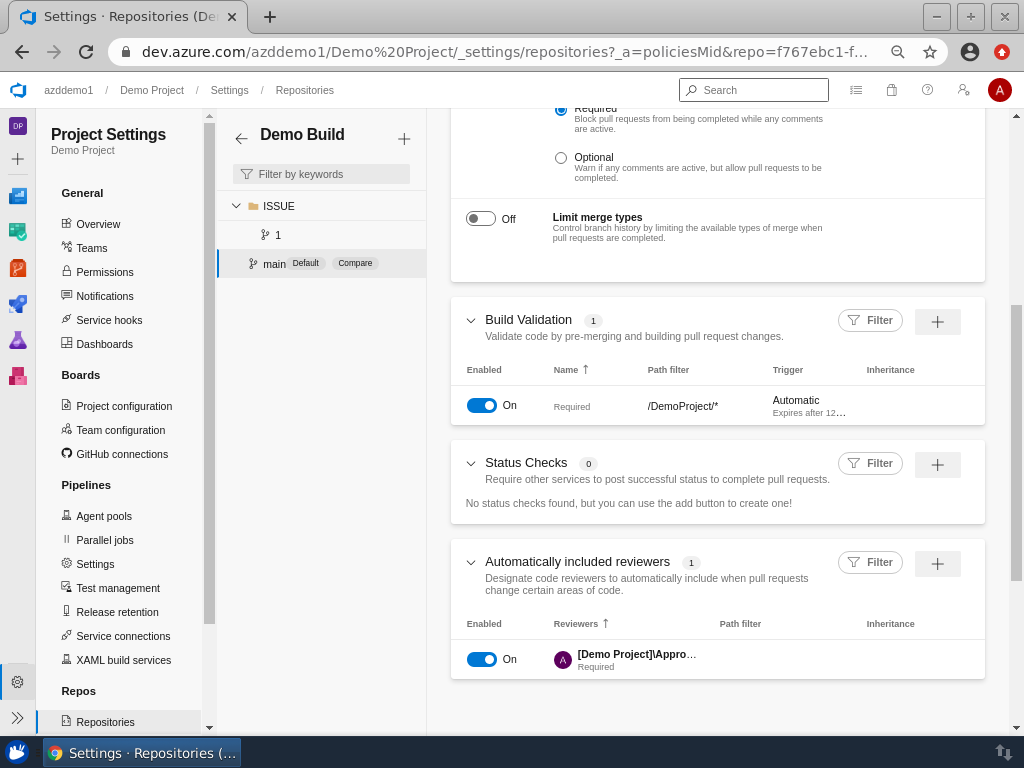Open new browser tab
The image size is (1024, 768).
[270, 17]
